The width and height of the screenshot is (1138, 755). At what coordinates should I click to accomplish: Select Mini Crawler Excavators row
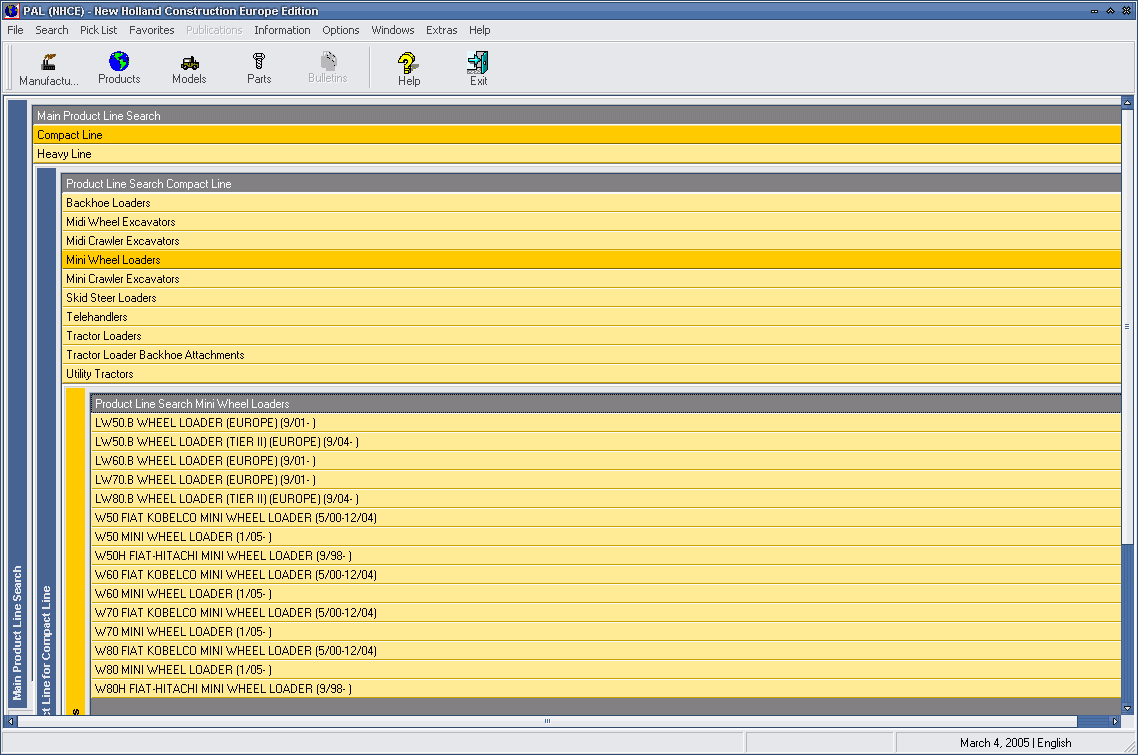[591, 279]
